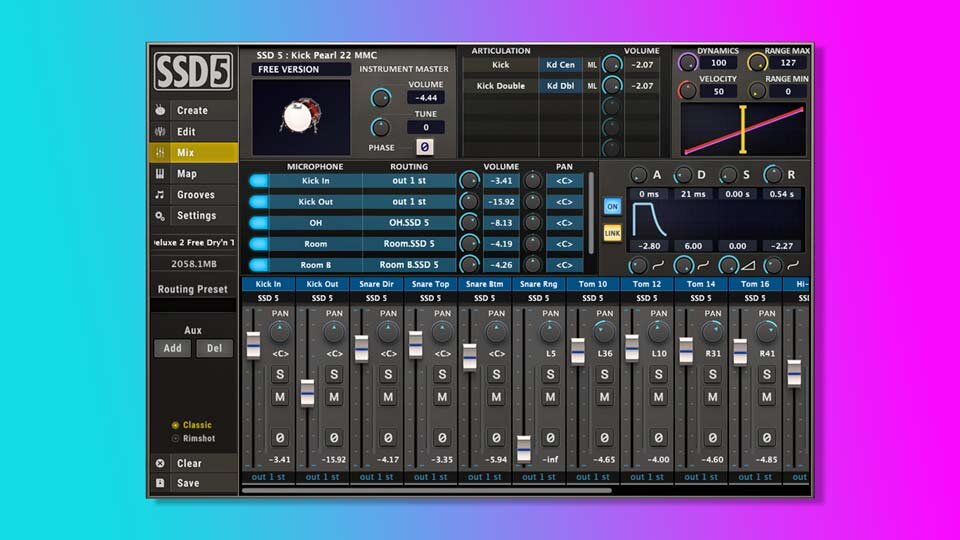Invert phase on Tom 10 channel
Viewport: 960px width, 540px height.
pyautogui.click(x=604, y=438)
